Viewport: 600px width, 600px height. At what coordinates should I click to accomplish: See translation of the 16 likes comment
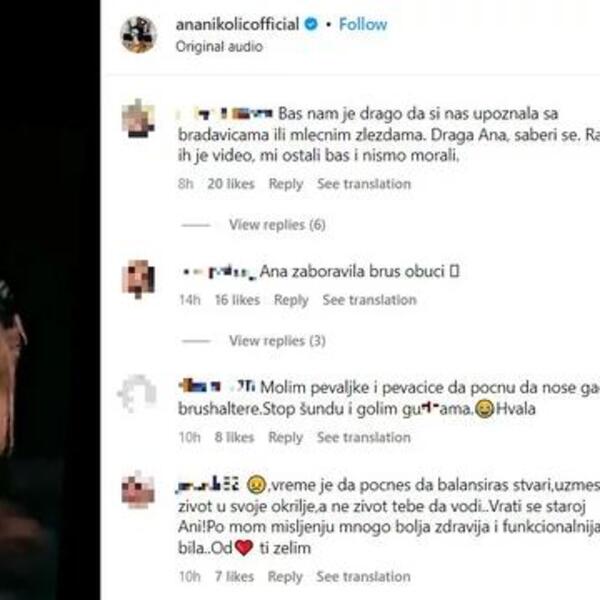369,300
